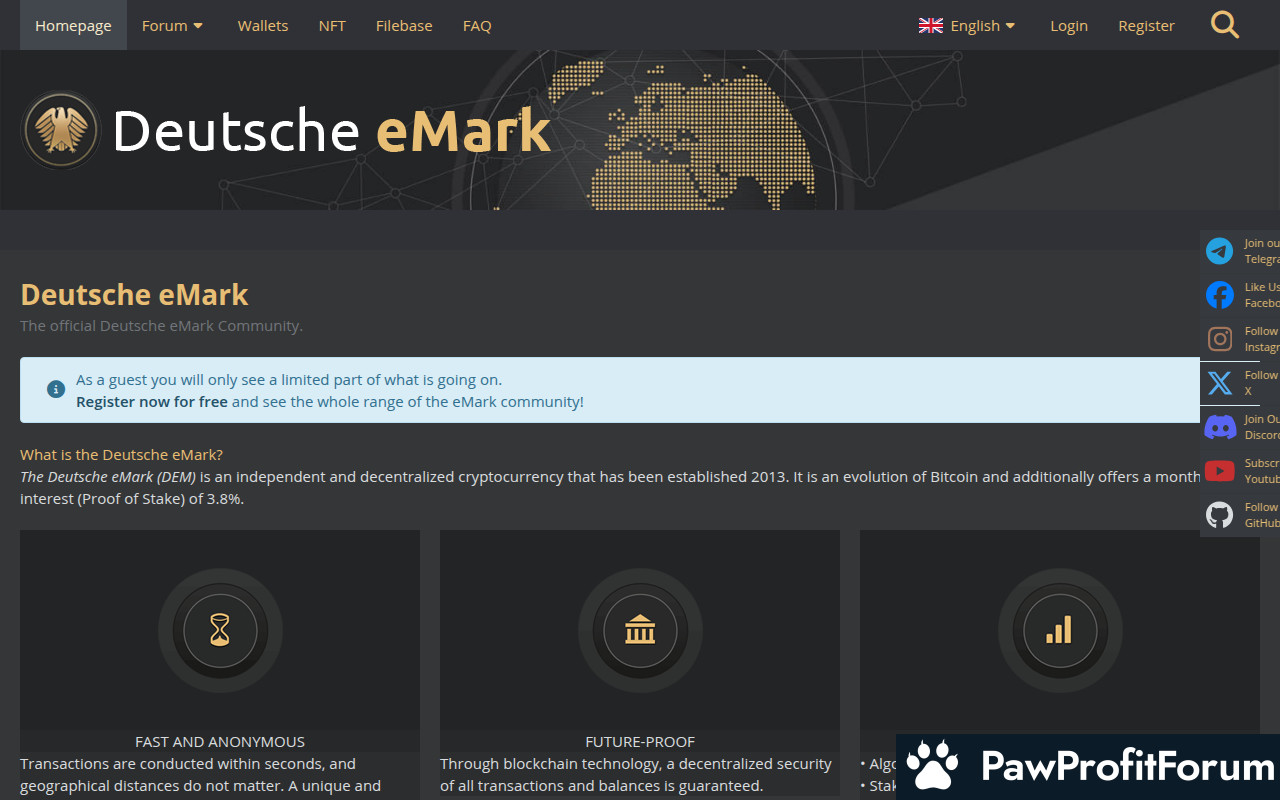Expand the Forum dropdown menu
This screenshot has height=800, width=1280.
point(172,26)
